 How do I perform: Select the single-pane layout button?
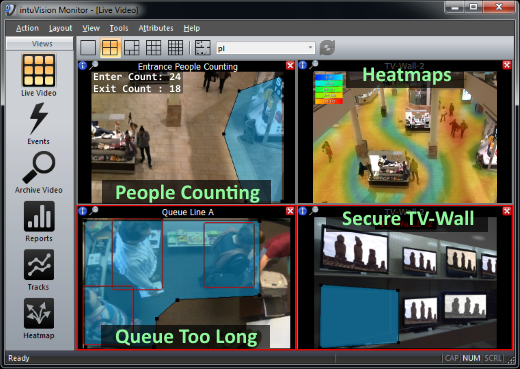click(x=88, y=48)
